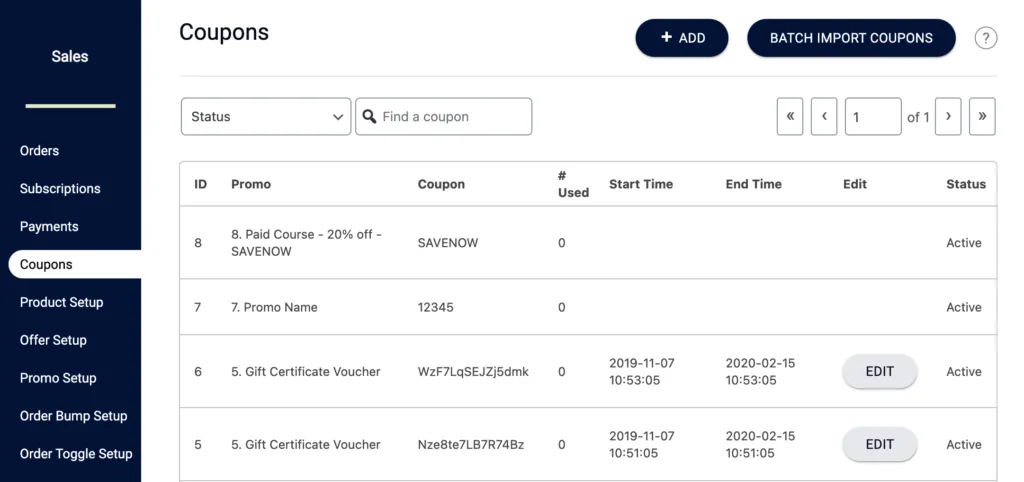Click the End Time column header
The image size is (1024, 482).
pos(754,184)
